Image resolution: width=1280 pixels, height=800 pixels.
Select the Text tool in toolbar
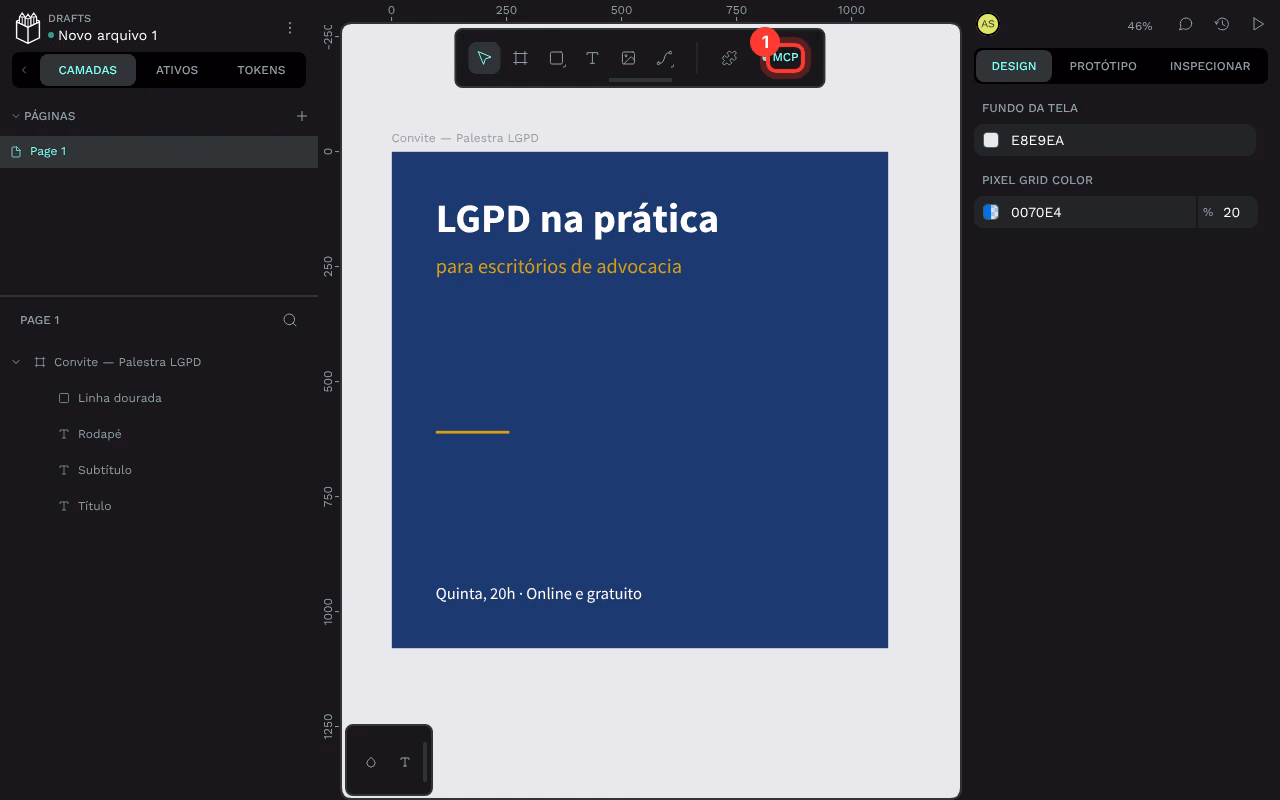coord(592,58)
